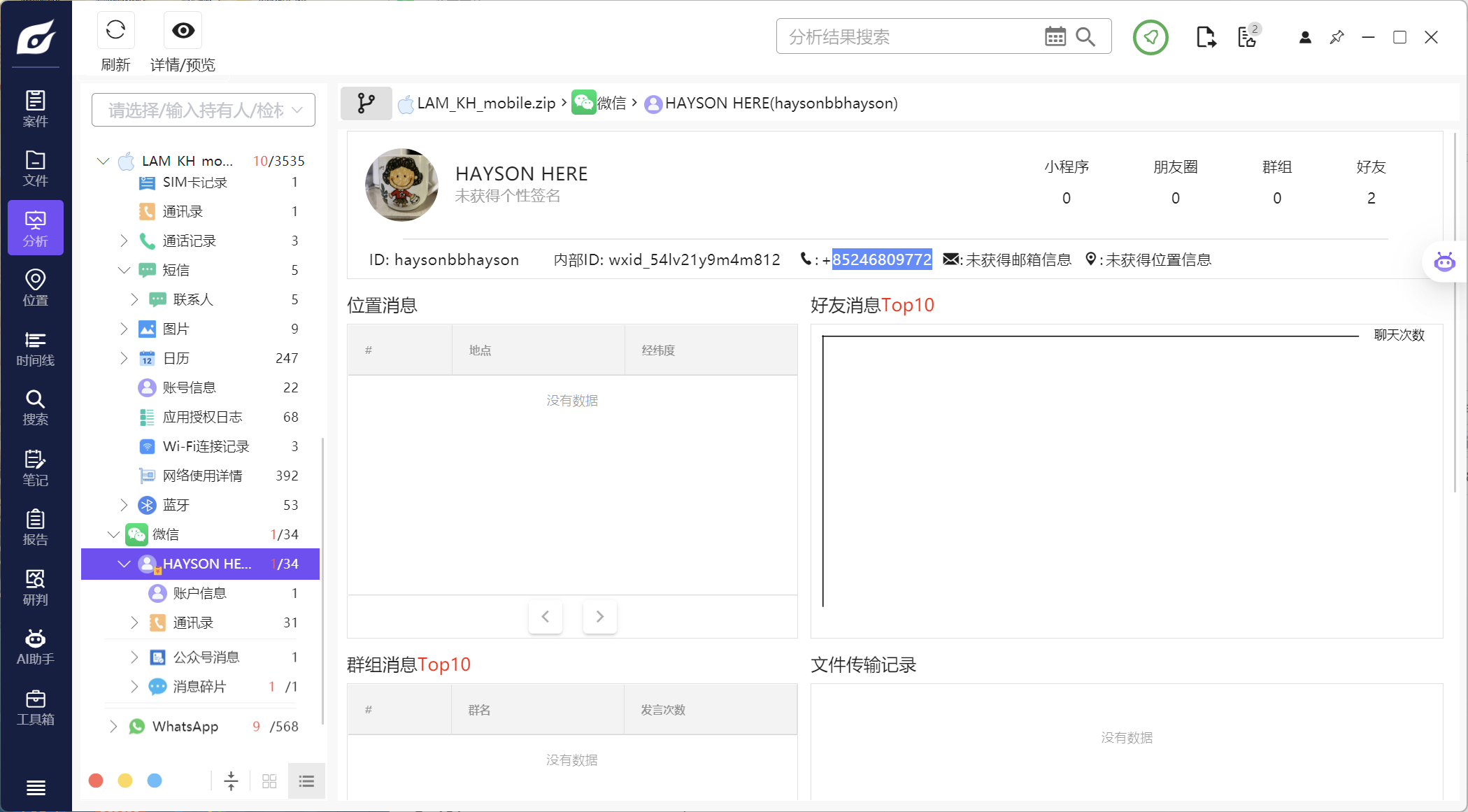Click the green shield status icon
Image resolution: width=1468 pixels, height=812 pixels.
coord(1150,37)
